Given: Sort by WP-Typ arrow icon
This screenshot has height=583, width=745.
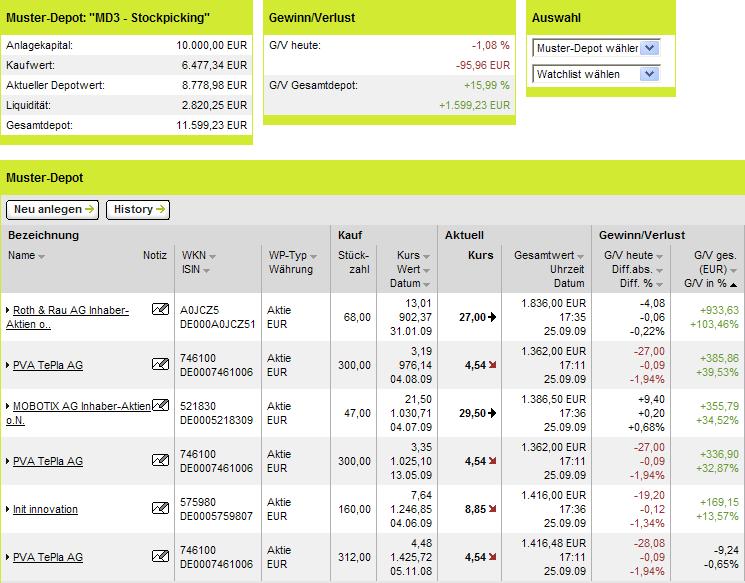Looking at the screenshot, I should (313, 257).
